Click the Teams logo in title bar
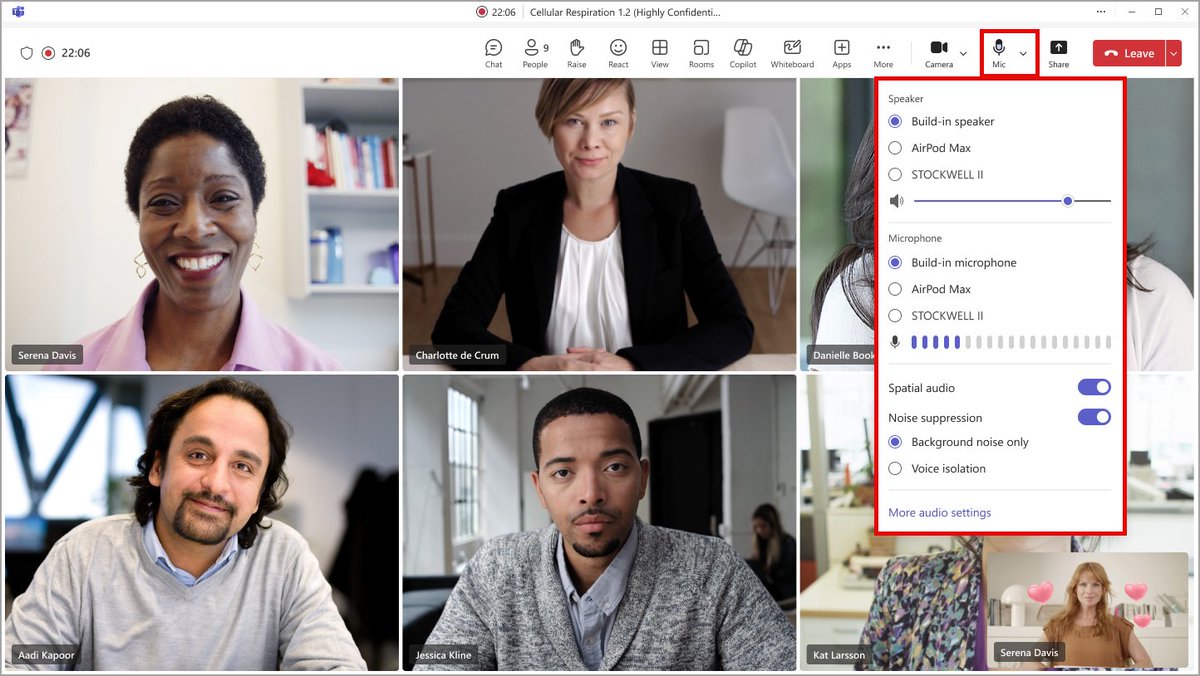 coord(18,12)
